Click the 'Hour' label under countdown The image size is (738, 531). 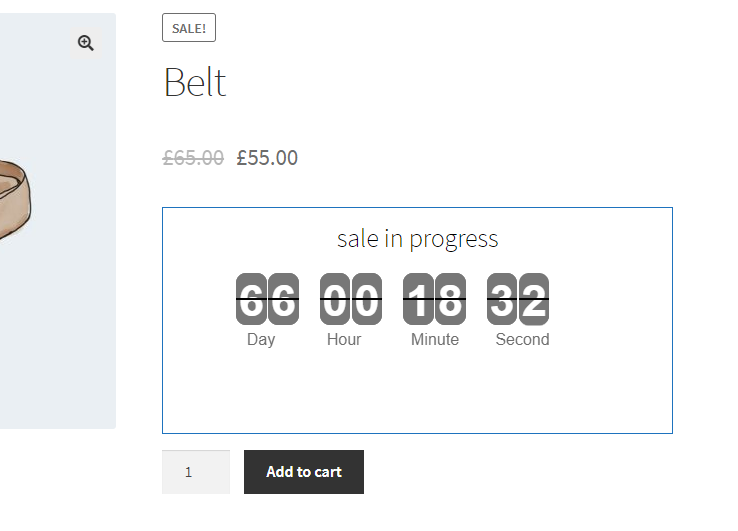pyautogui.click(x=344, y=340)
